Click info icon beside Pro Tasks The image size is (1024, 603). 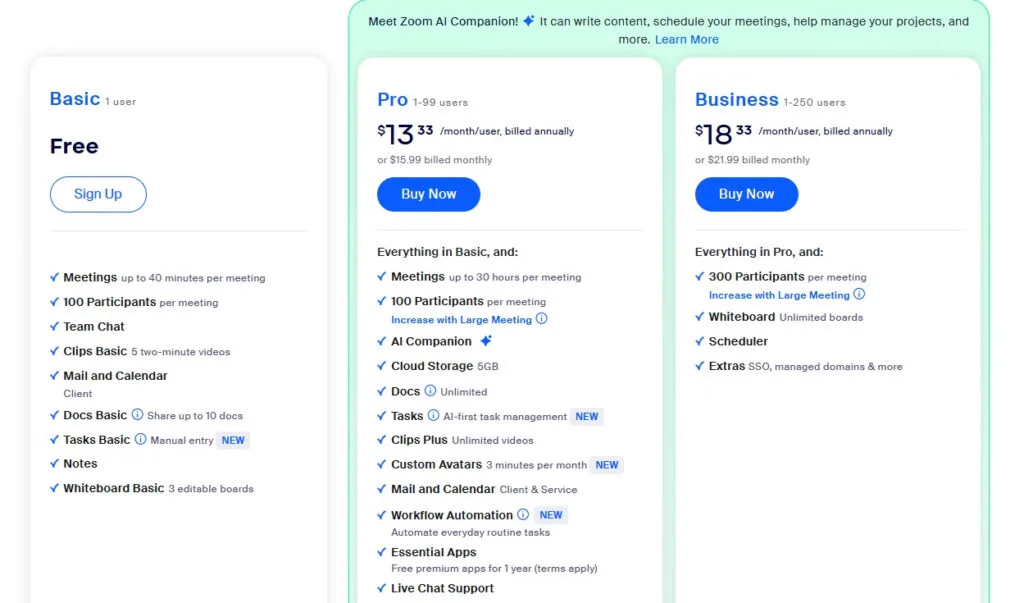coord(434,416)
